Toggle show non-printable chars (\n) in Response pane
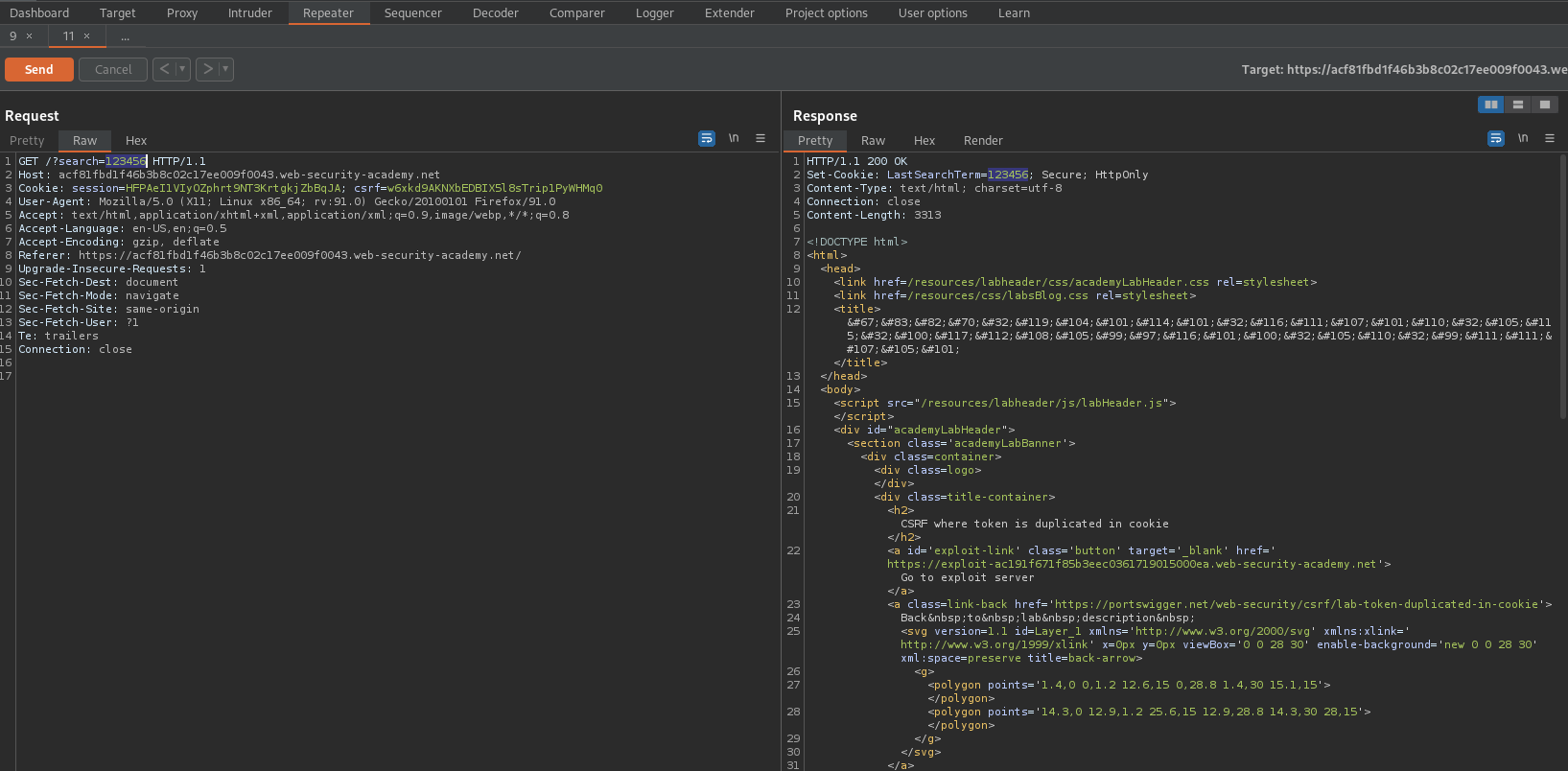Image resolution: width=1568 pixels, height=771 pixels. 1523,139
